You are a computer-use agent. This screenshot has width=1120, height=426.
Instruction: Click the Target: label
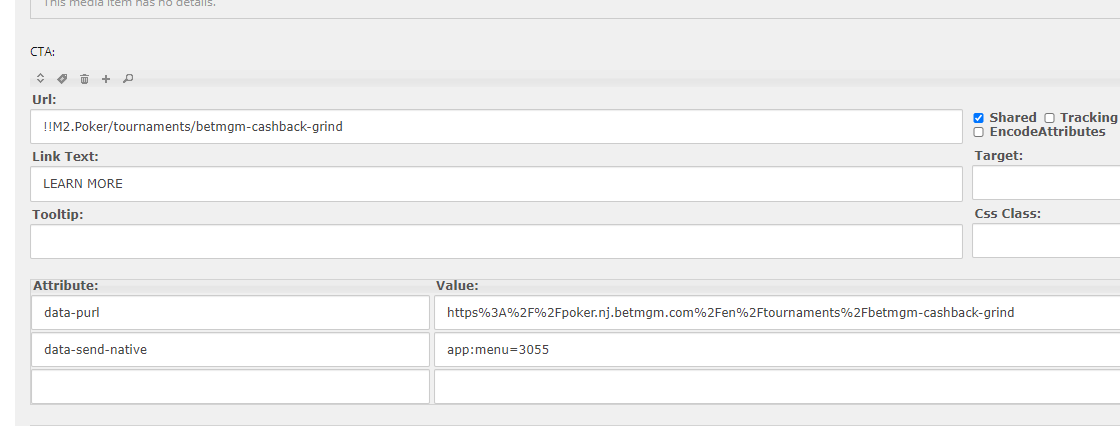tap(999, 155)
